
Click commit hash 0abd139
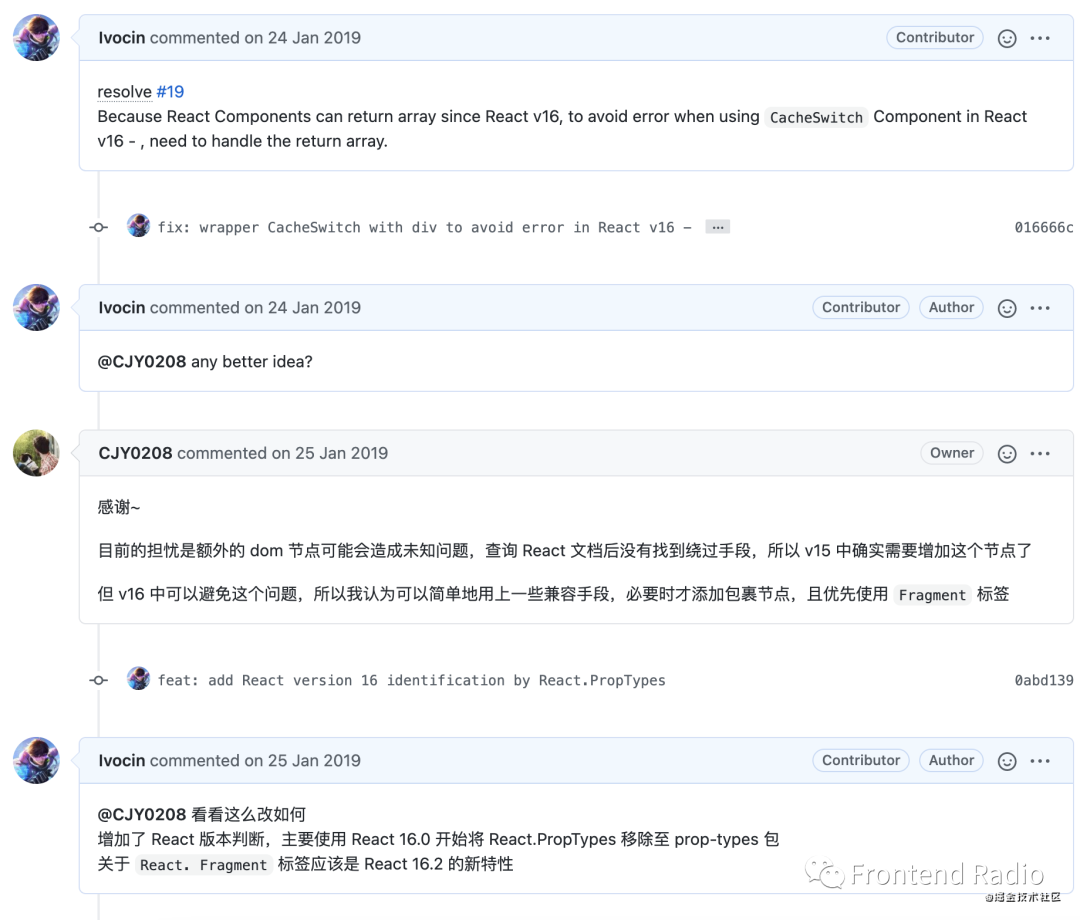pyautogui.click(x=1043, y=679)
